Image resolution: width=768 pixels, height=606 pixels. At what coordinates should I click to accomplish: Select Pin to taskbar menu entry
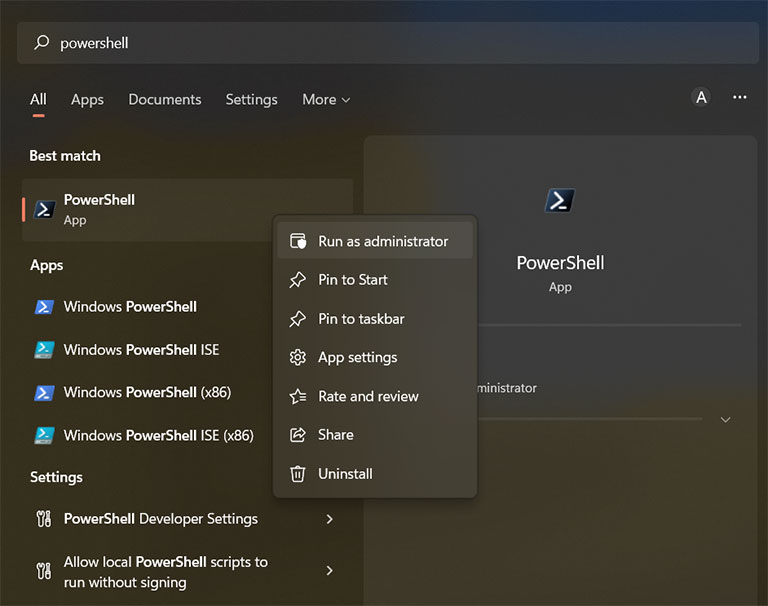point(375,319)
